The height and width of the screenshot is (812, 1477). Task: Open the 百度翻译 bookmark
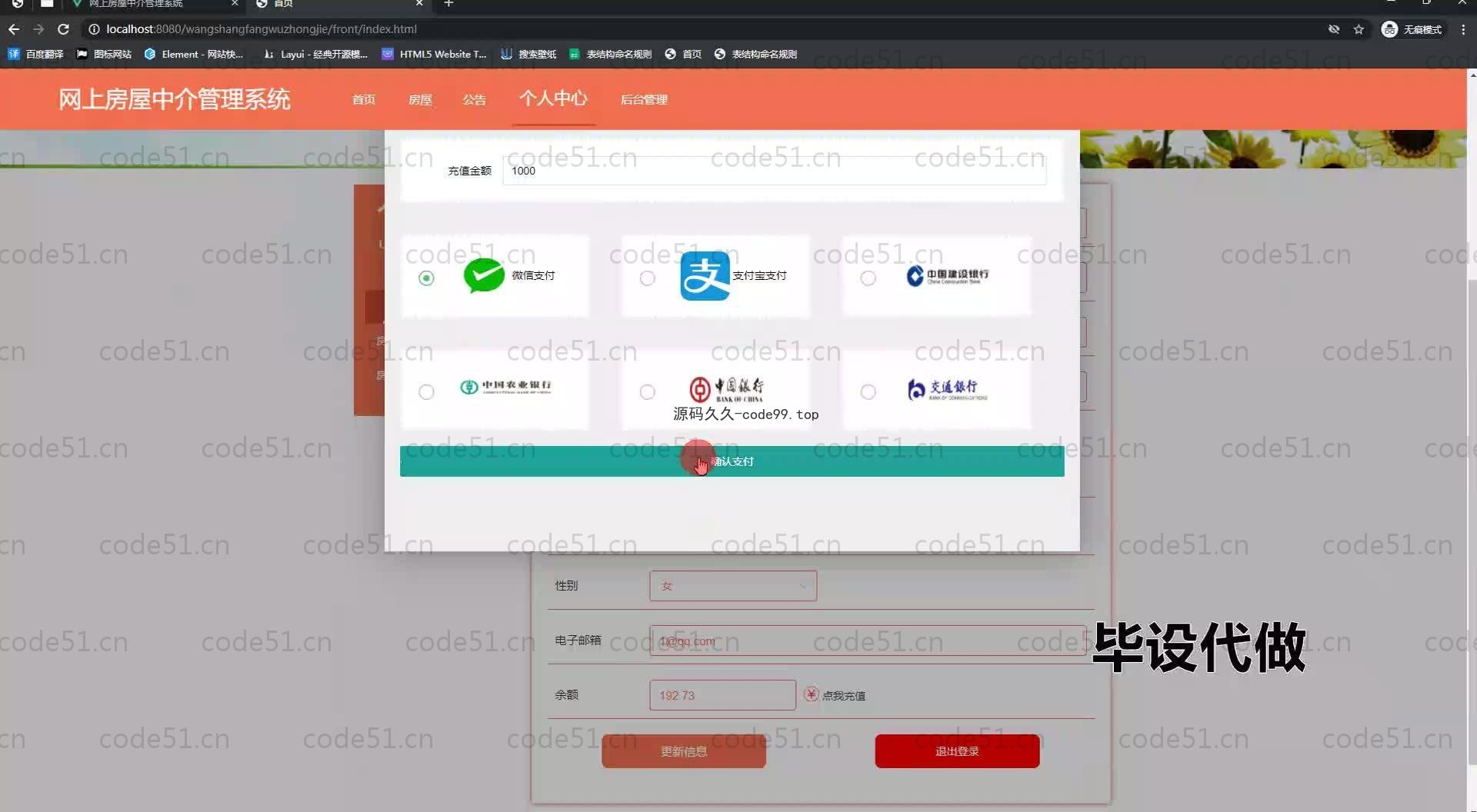pos(35,54)
